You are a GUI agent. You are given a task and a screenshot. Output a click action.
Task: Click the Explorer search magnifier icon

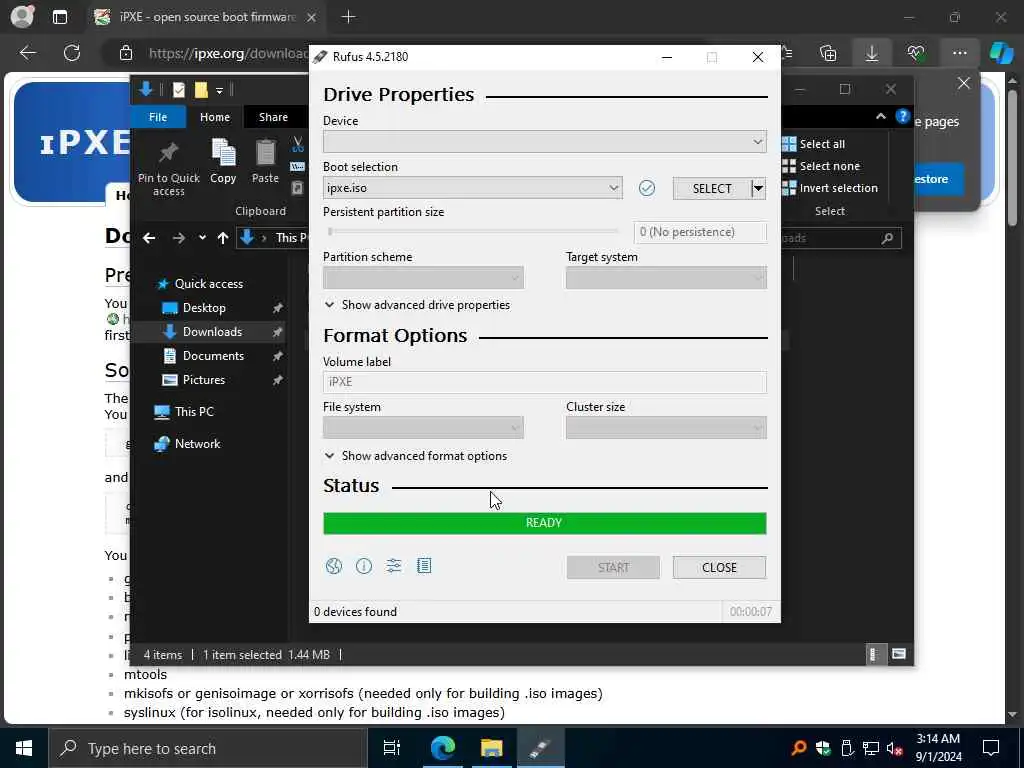(887, 238)
